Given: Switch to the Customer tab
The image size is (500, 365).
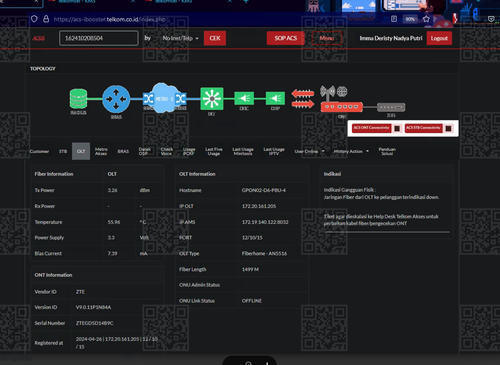Looking at the screenshot, I should [x=39, y=151].
